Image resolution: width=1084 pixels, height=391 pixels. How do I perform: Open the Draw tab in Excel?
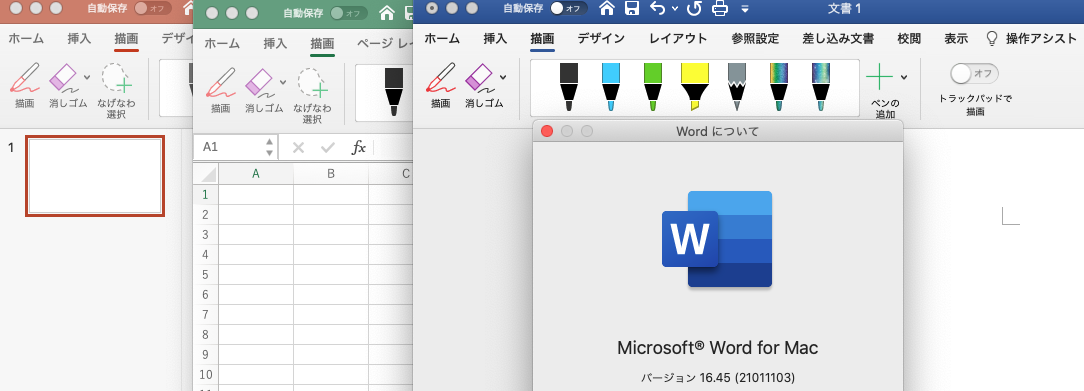click(x=323, y=44)
